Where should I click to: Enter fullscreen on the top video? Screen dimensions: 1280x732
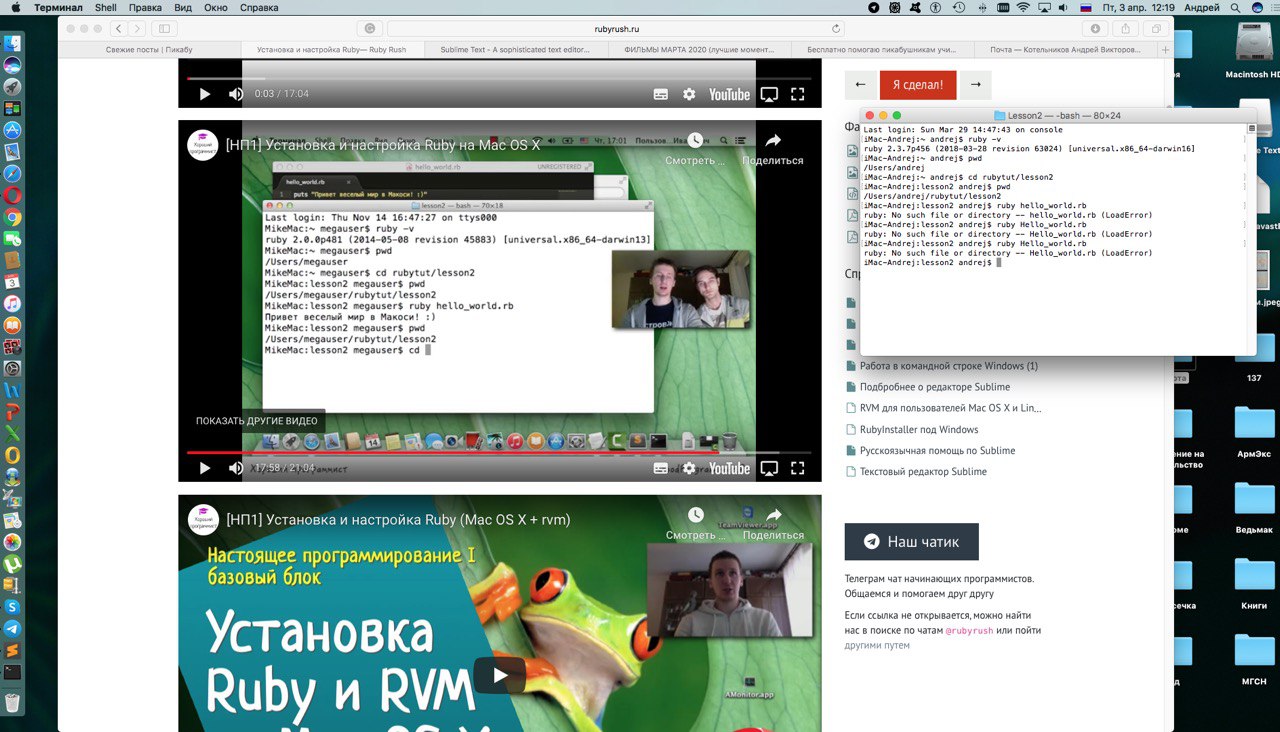click(798, 94)
